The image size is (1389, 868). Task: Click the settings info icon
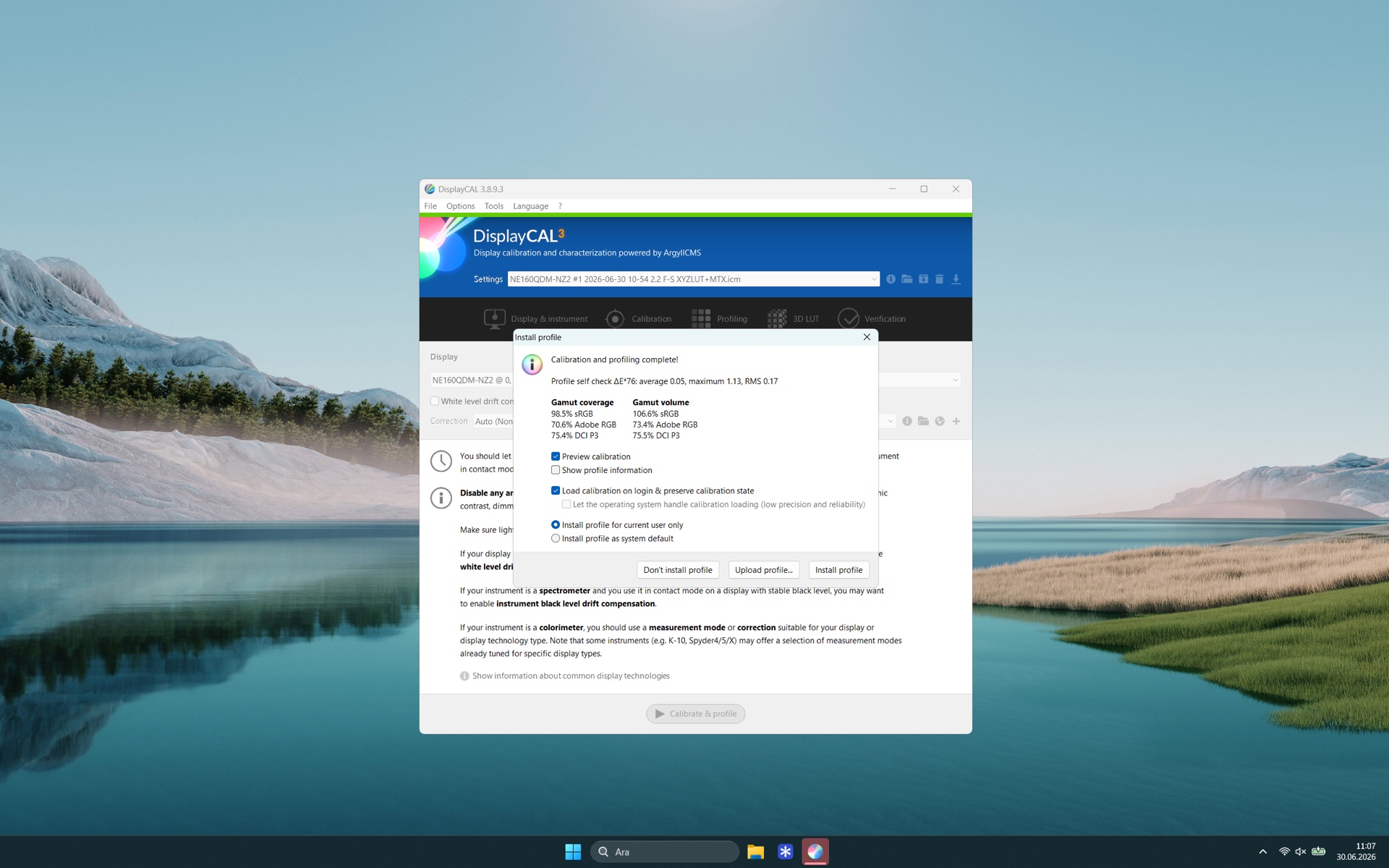891,279
